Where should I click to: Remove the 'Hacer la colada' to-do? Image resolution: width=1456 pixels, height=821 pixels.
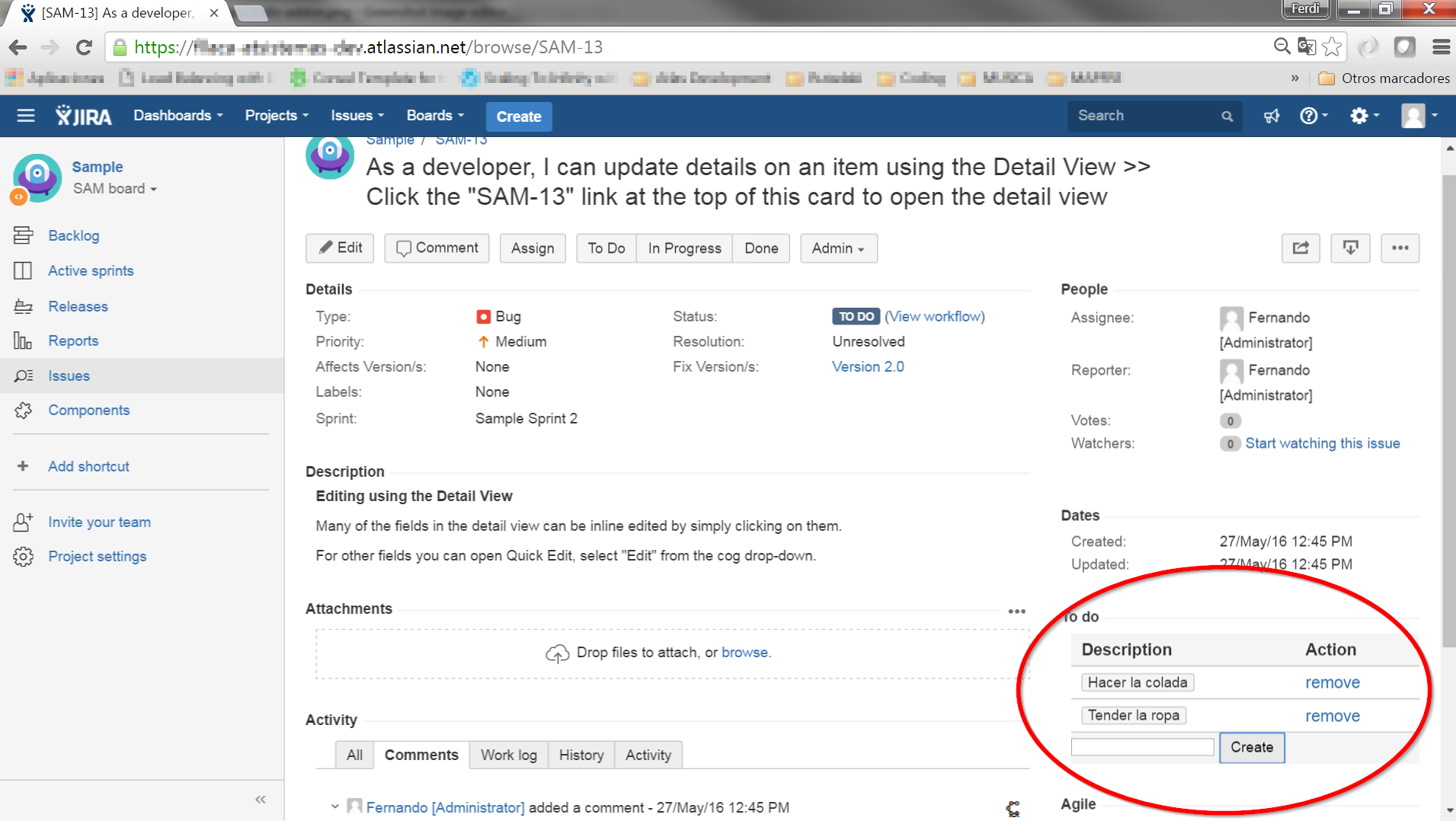tap(1333, 682)
